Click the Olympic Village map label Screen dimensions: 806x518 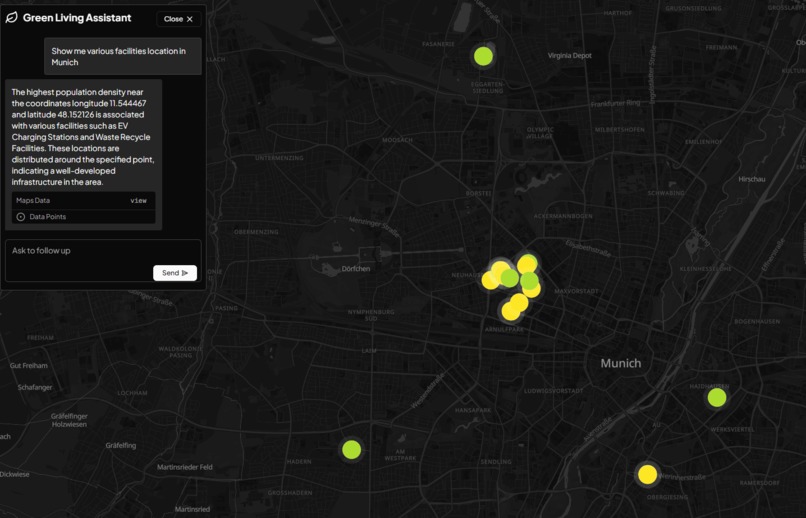pos(540,133)
